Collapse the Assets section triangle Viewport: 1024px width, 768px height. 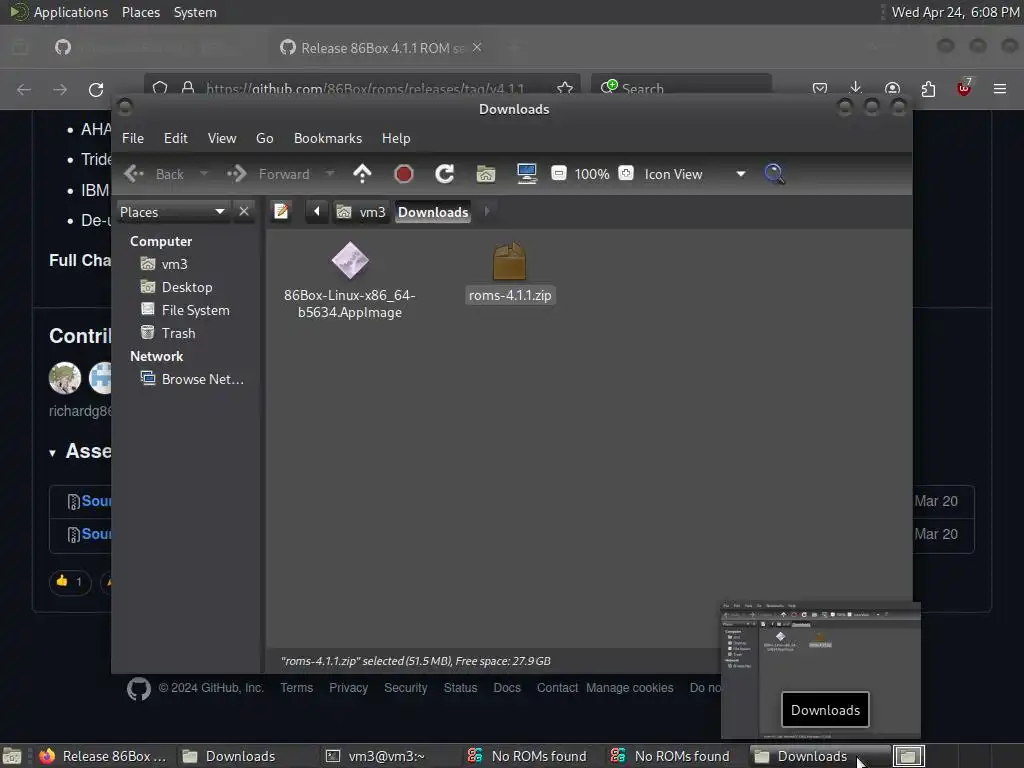[x=52, y=453]
